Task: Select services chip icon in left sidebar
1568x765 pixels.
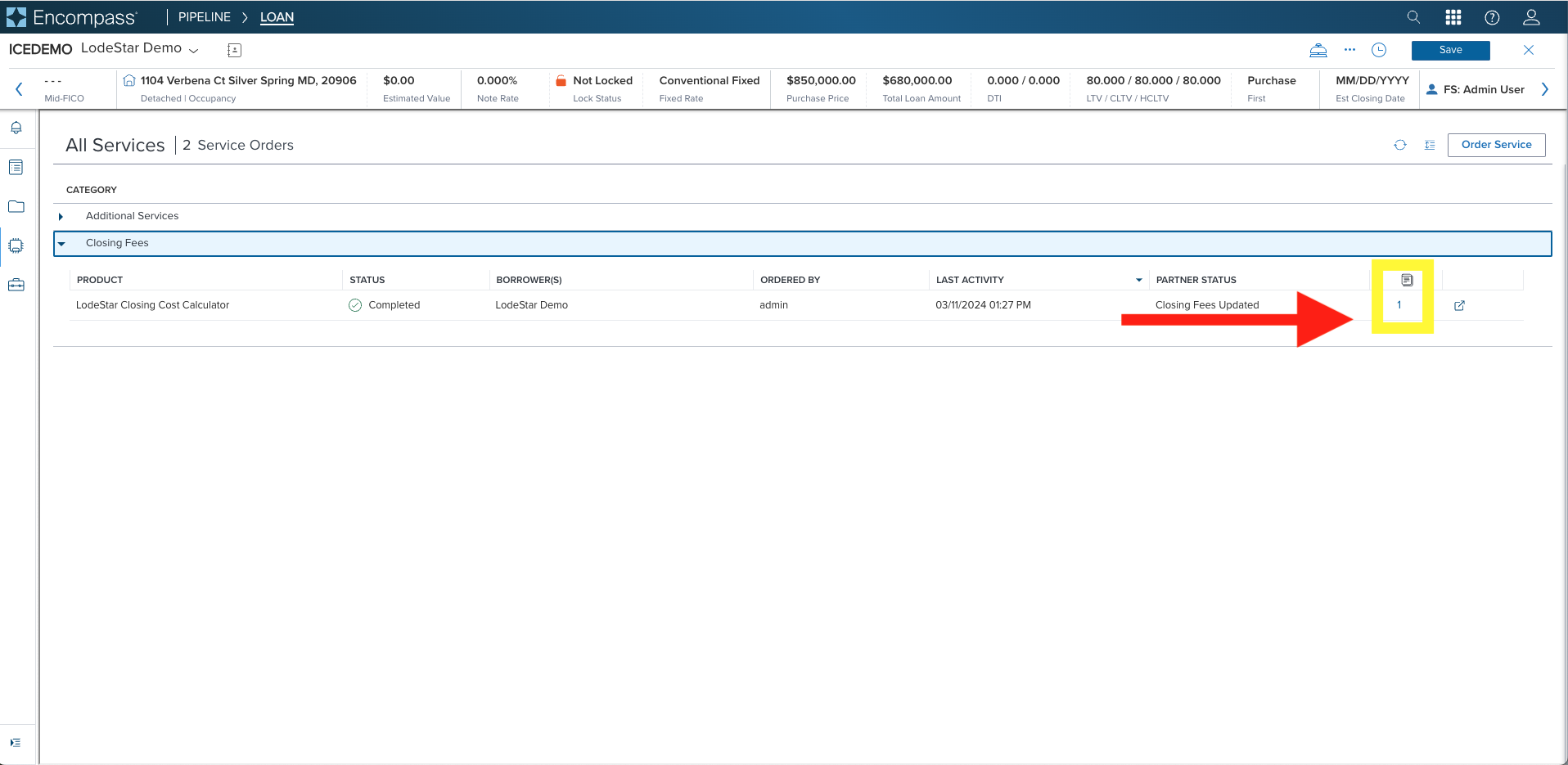Action: click(16, 245)
